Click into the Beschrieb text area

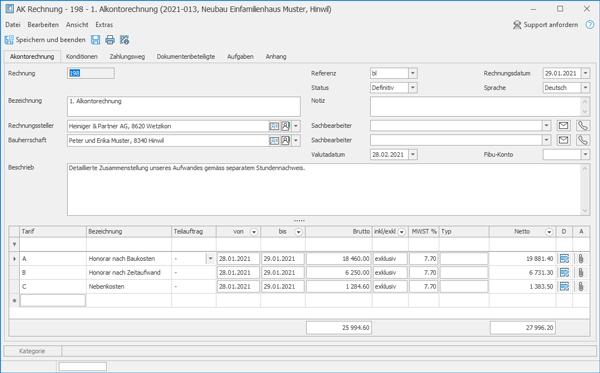click(324, 189)
